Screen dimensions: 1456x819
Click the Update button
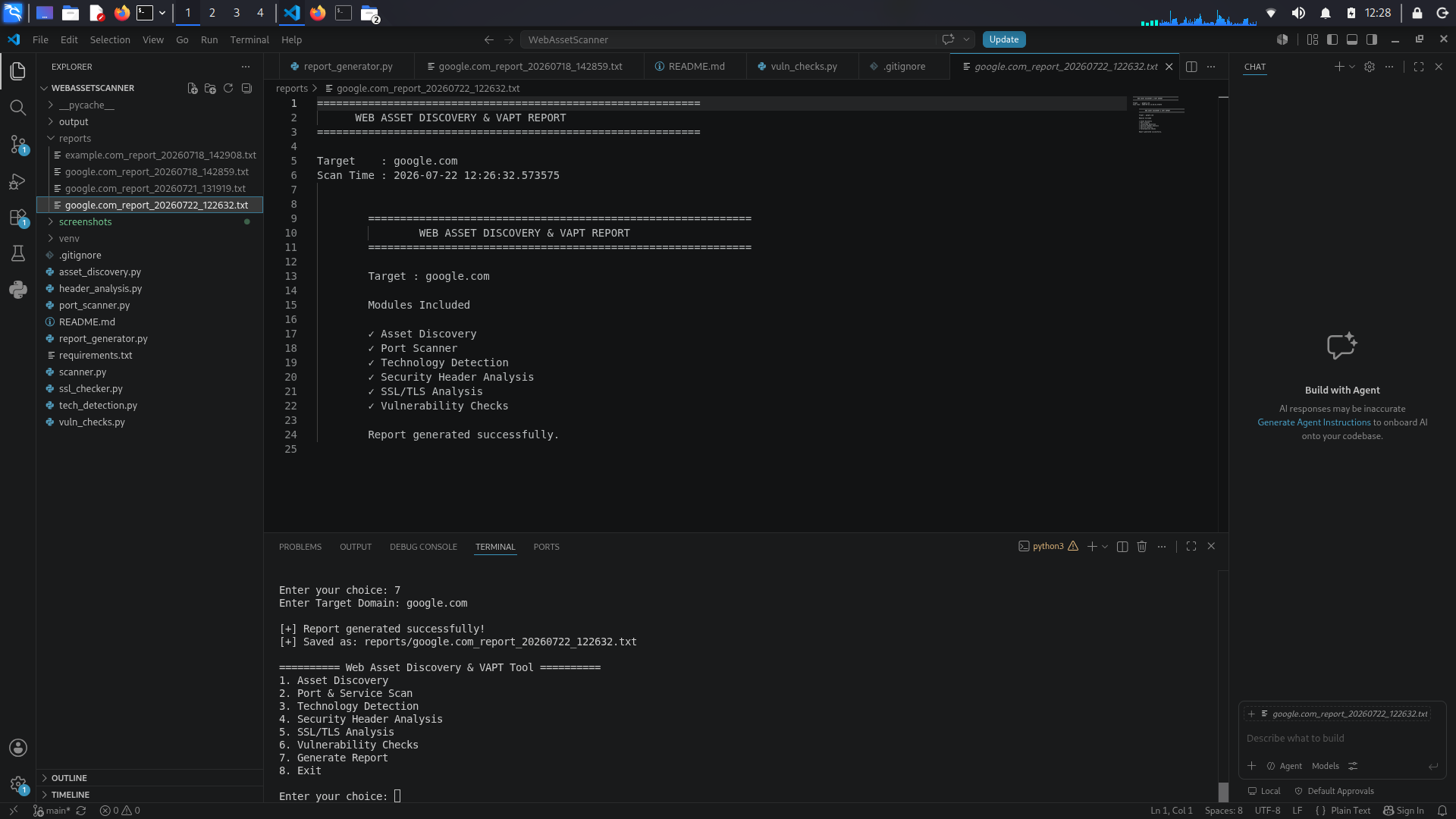click(x=1003, y=39)
